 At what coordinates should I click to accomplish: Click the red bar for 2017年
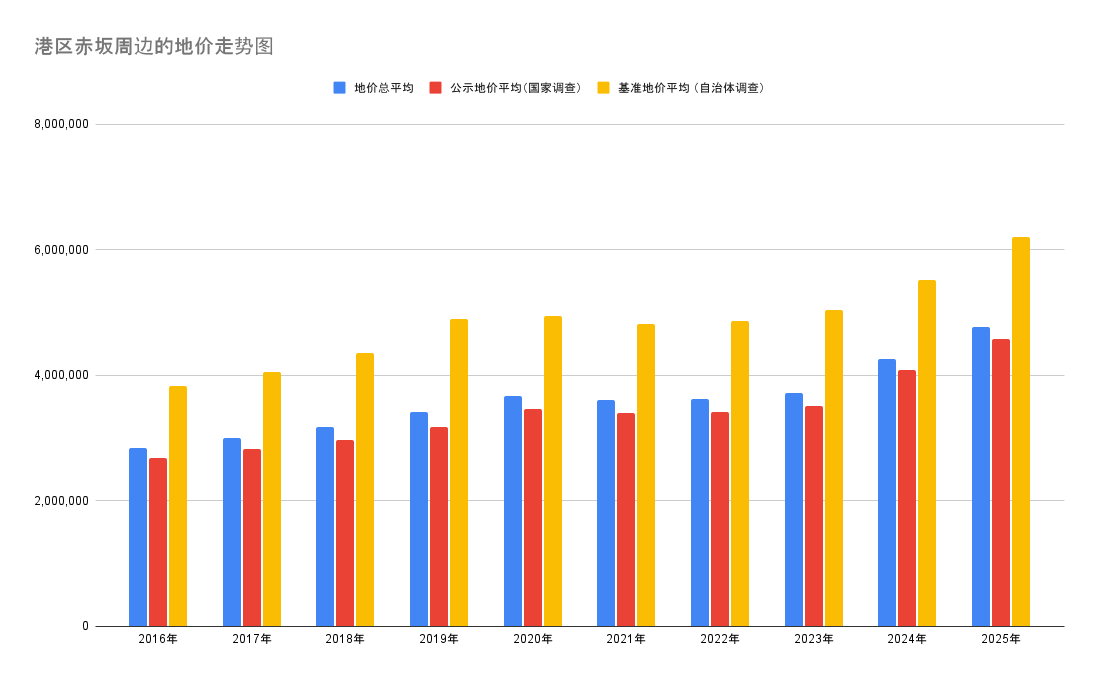(252, 537)
